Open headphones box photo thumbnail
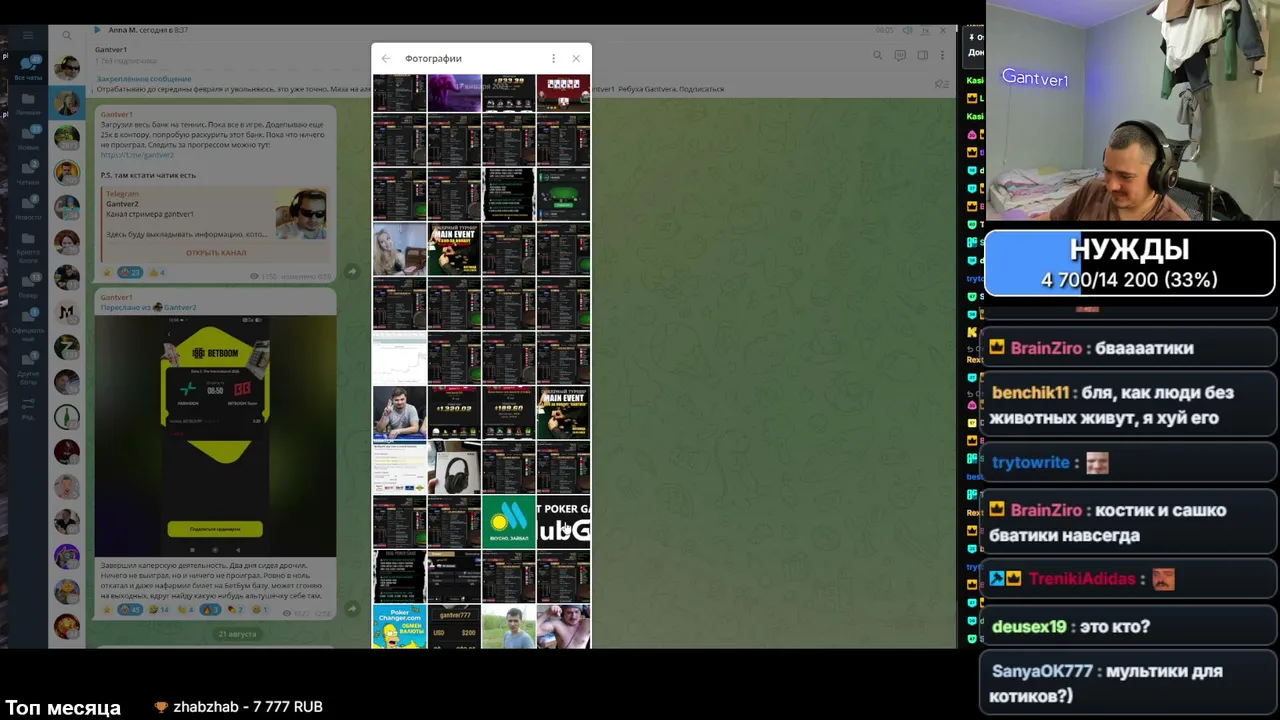The width and height of the screenshot is (1280, 720). pos(454,467)
